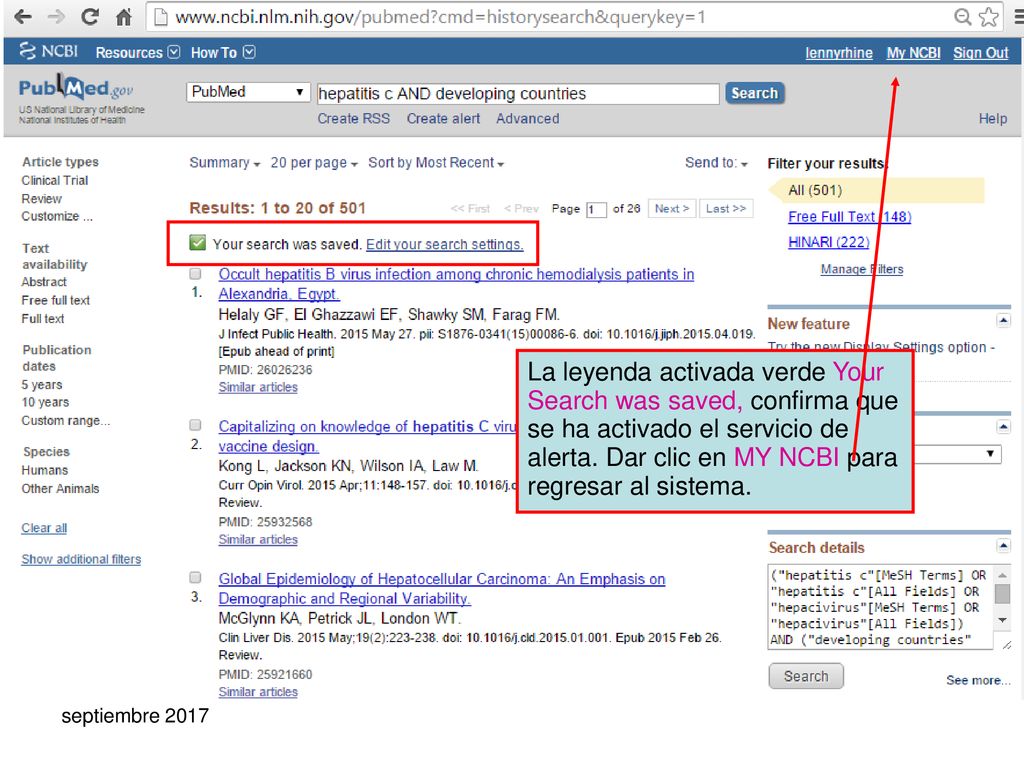
Task: Click the browser back arrow
Action: [x=23, y=16]
